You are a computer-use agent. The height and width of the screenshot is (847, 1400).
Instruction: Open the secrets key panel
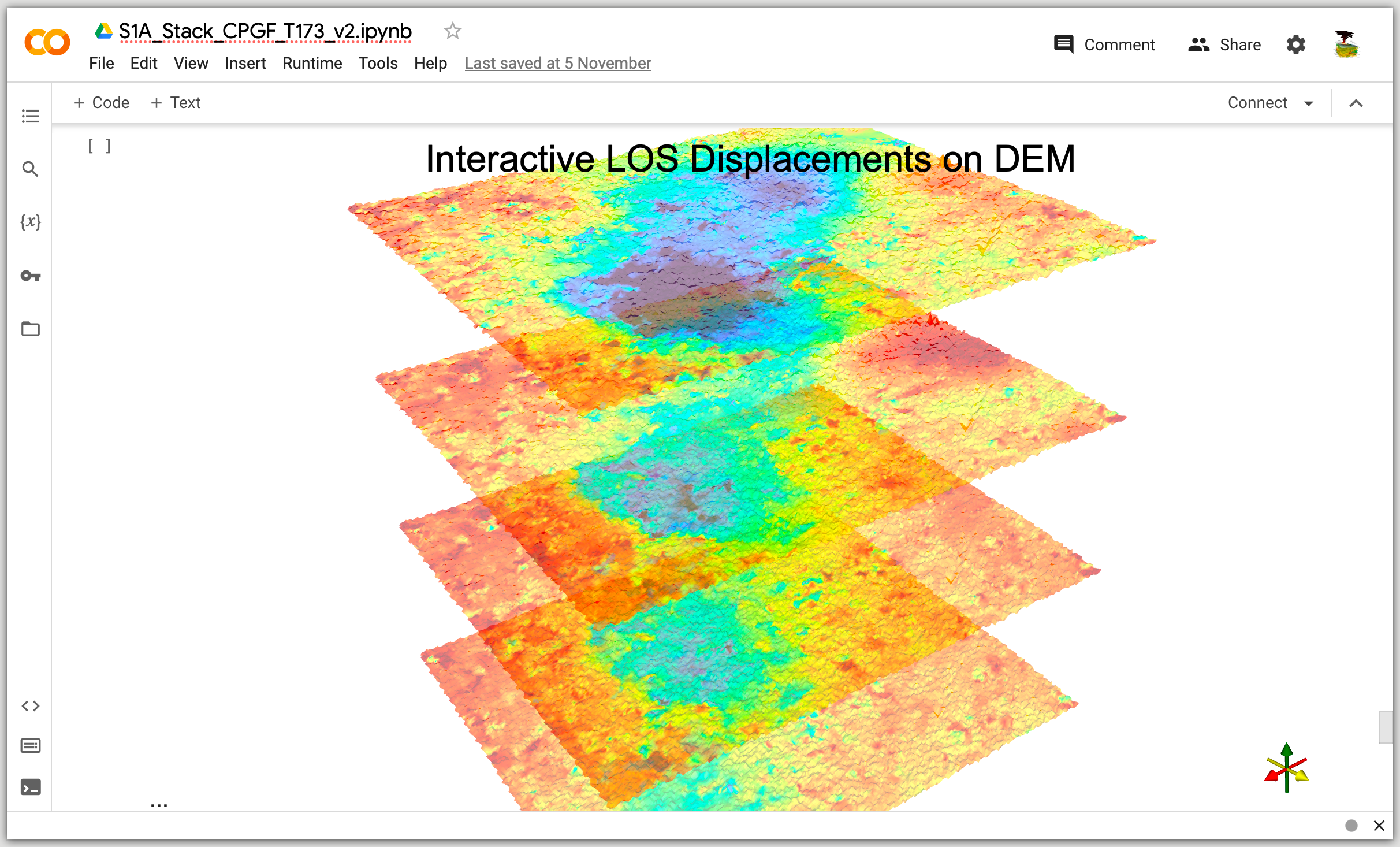pyautogui.click(x=30, y=276)
